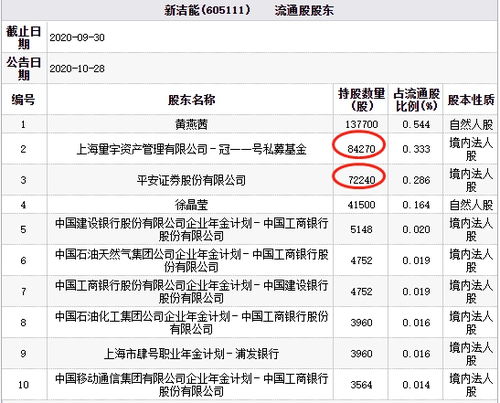Select 中国石油天然气集团公司企业年金计划 shareholder name
Viewport: 500px width, 403px height.
tap(191, 260)
